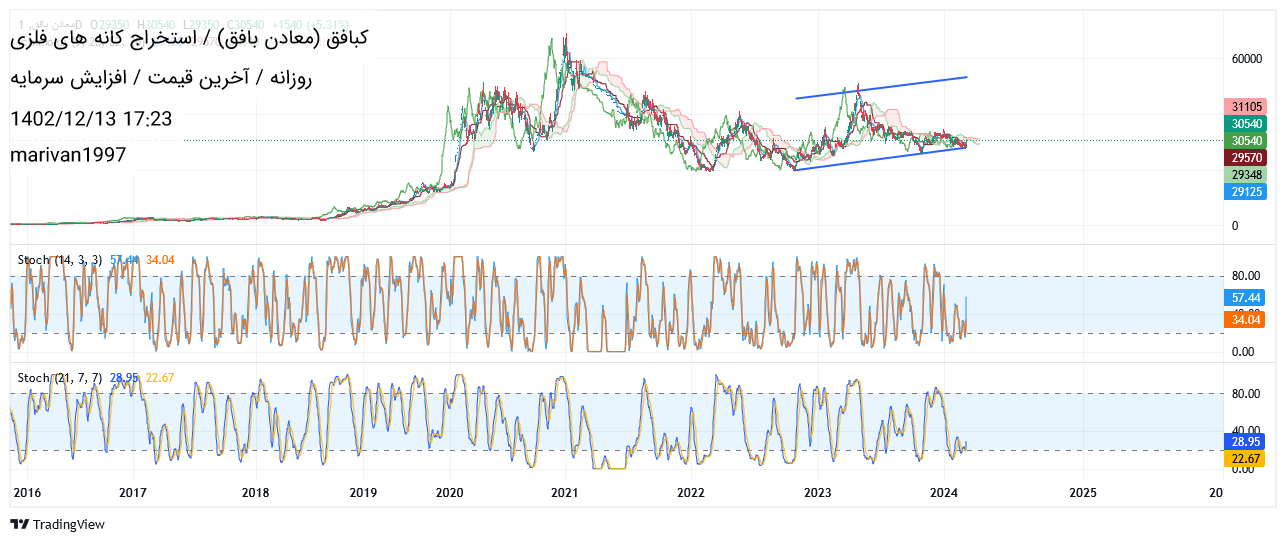The width and height of the screenshot is (1286, 542).
Task: Click the orange 34.04 stochastic scale label
Action: [x=1245, y=320]
